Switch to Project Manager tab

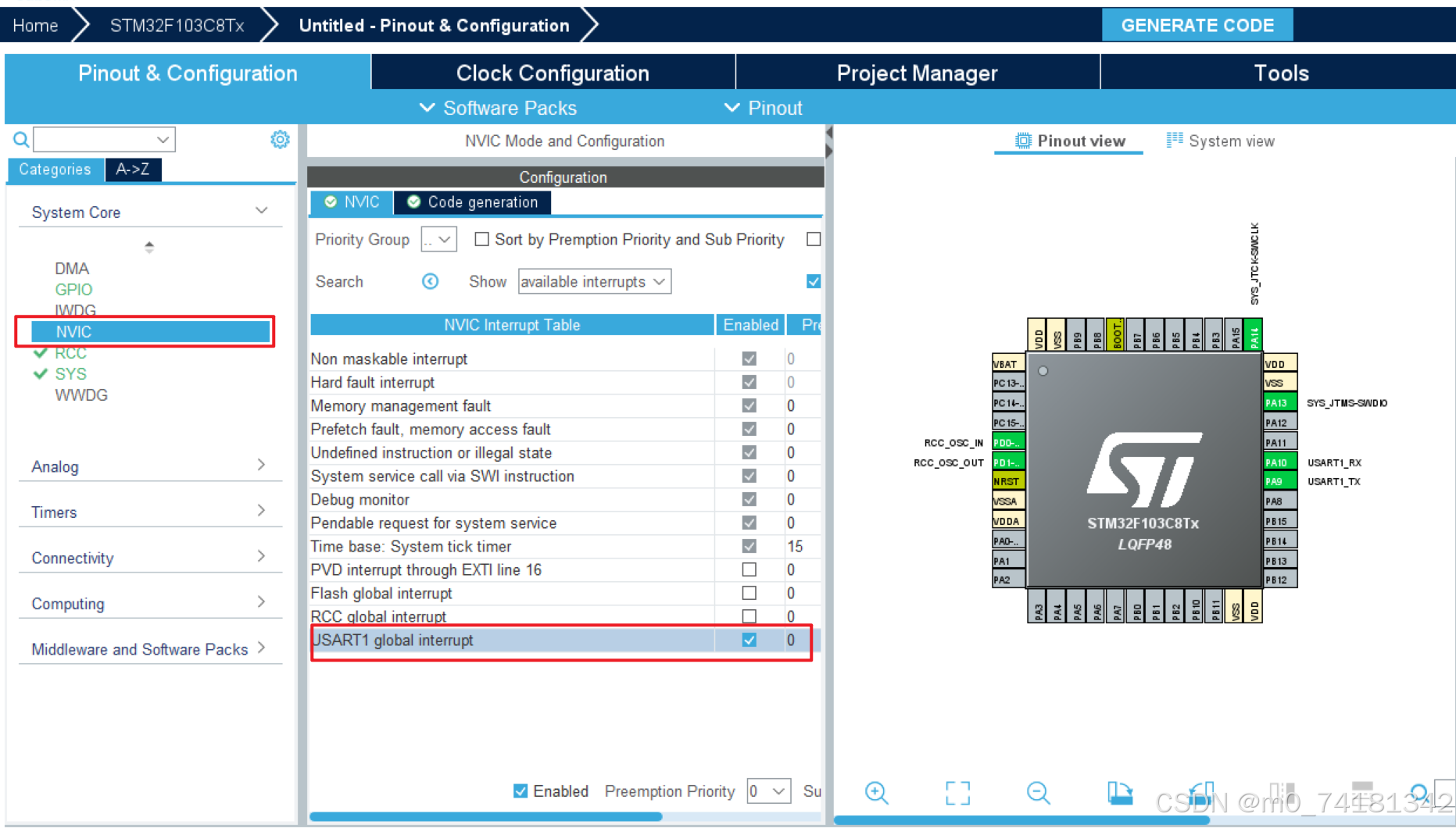pyautogui.click(x=918, y=73)
